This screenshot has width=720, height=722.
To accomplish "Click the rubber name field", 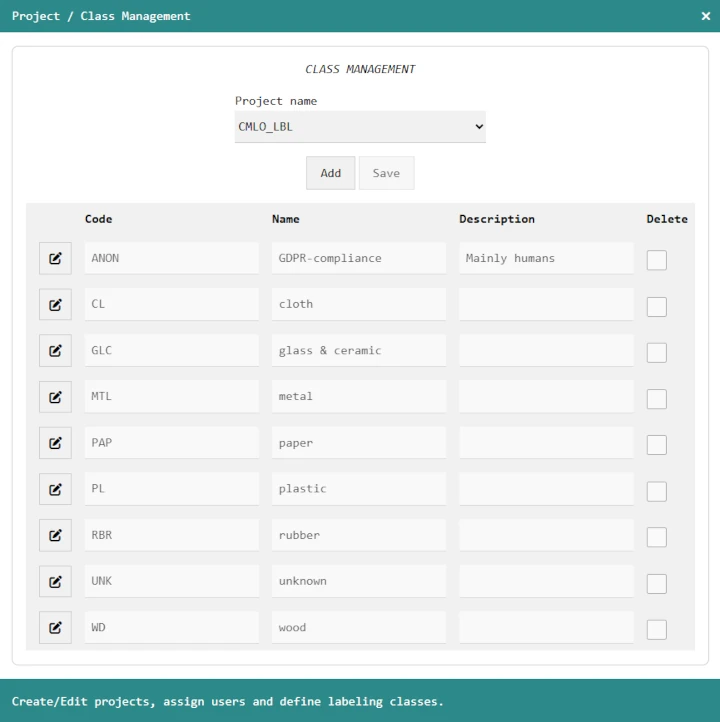I will [x=359, y=535].
